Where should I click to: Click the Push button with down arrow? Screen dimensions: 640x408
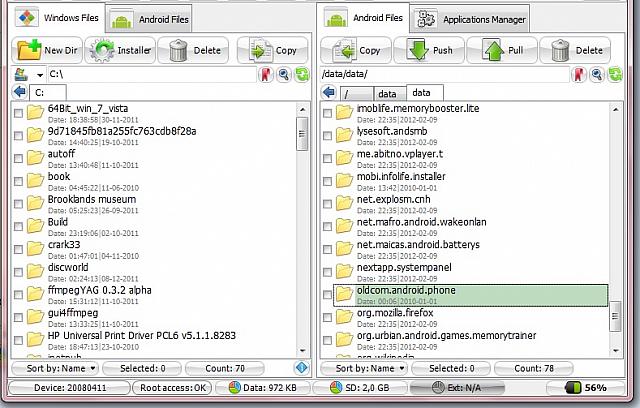pos(430,50)
